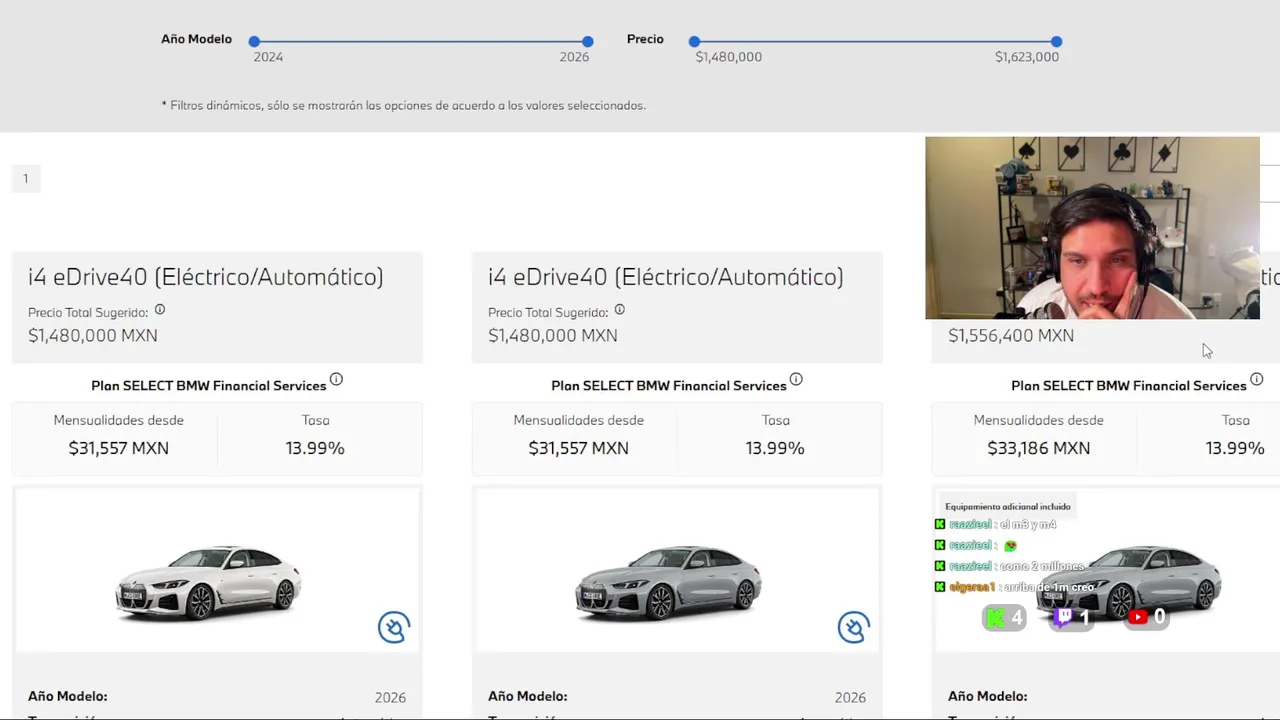This screenshot has width=1280, height=720.
Task: Click info icon beside second card's Precio Total Sugerido
Action: [620, 310]
